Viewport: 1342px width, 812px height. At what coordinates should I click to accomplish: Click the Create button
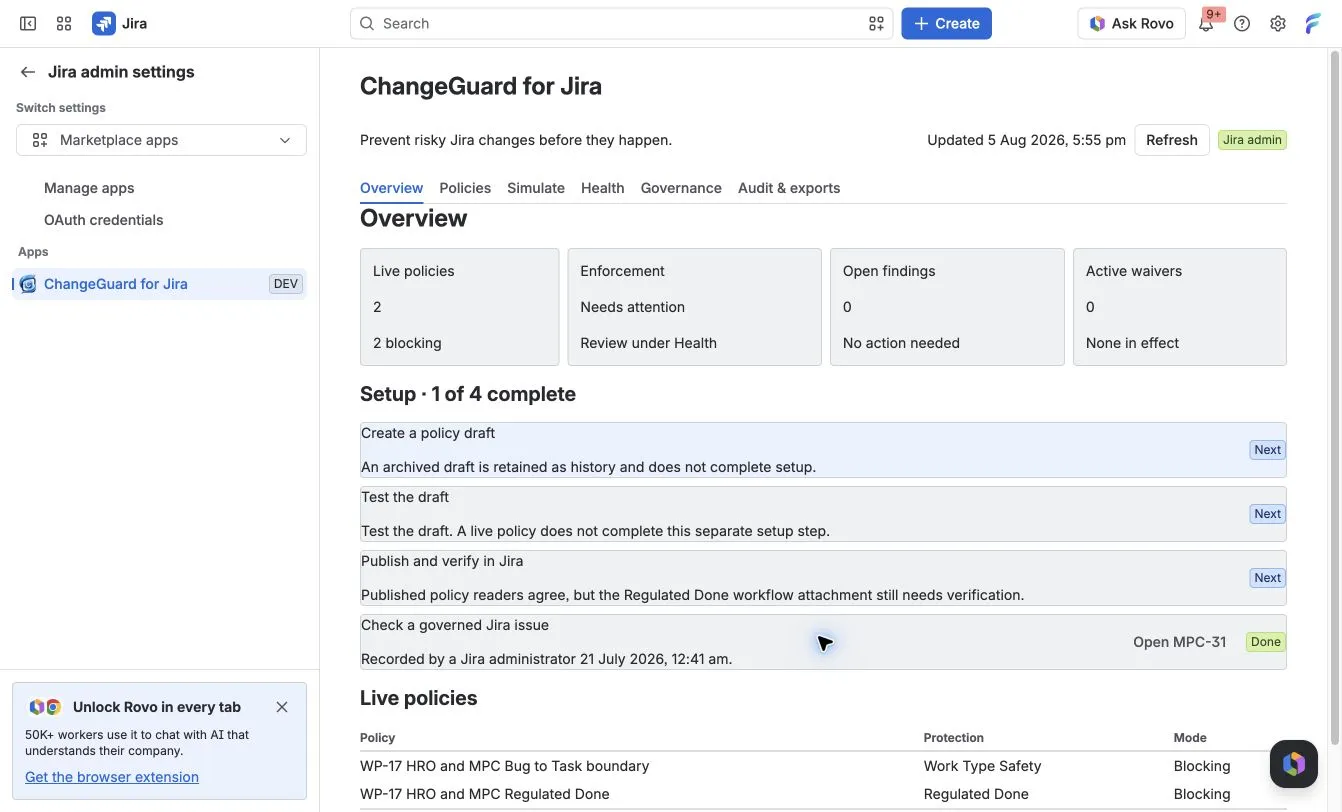pyautogui.click(x=946, y=23)
